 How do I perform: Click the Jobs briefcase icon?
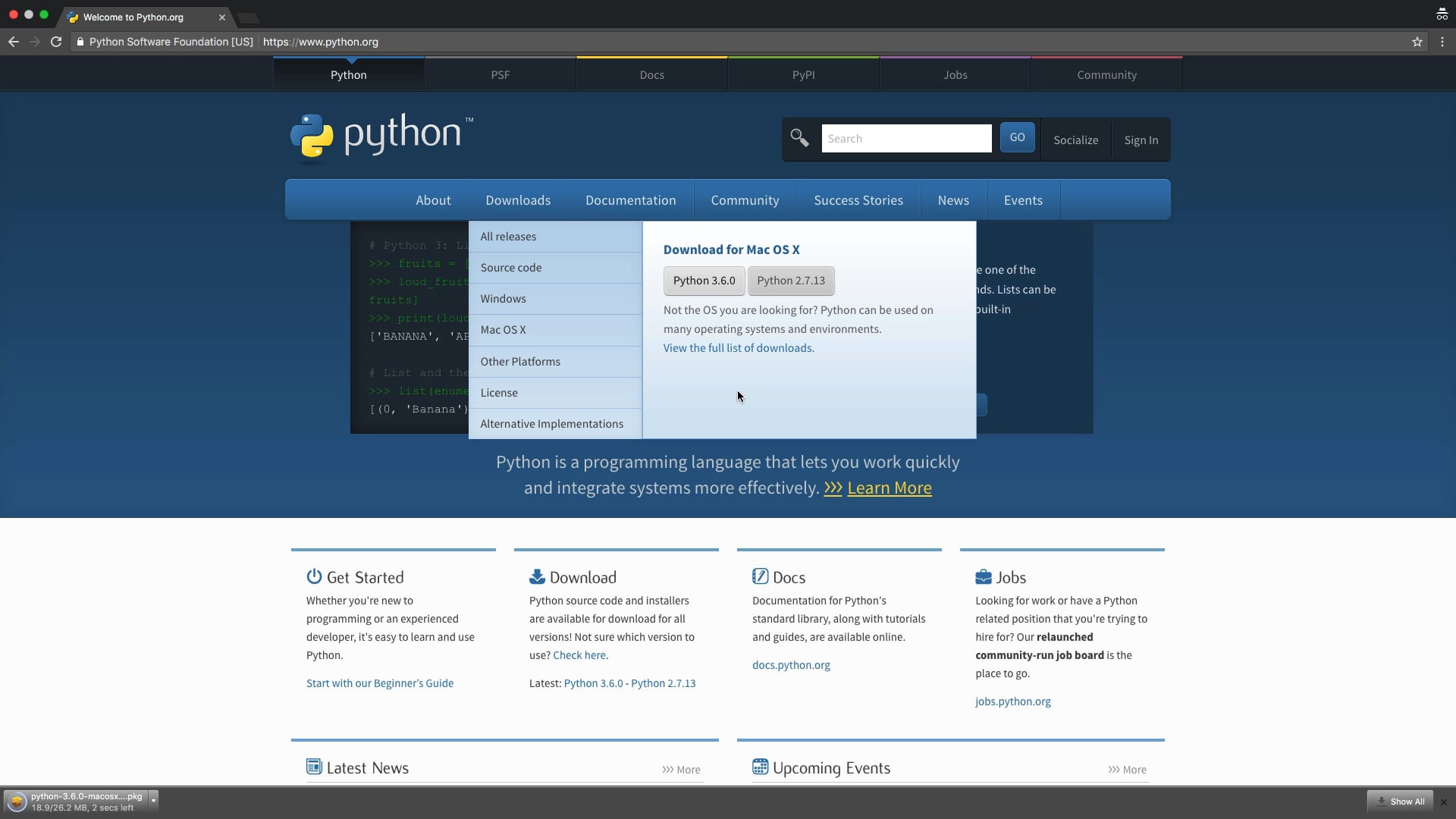tap(984, 576)
